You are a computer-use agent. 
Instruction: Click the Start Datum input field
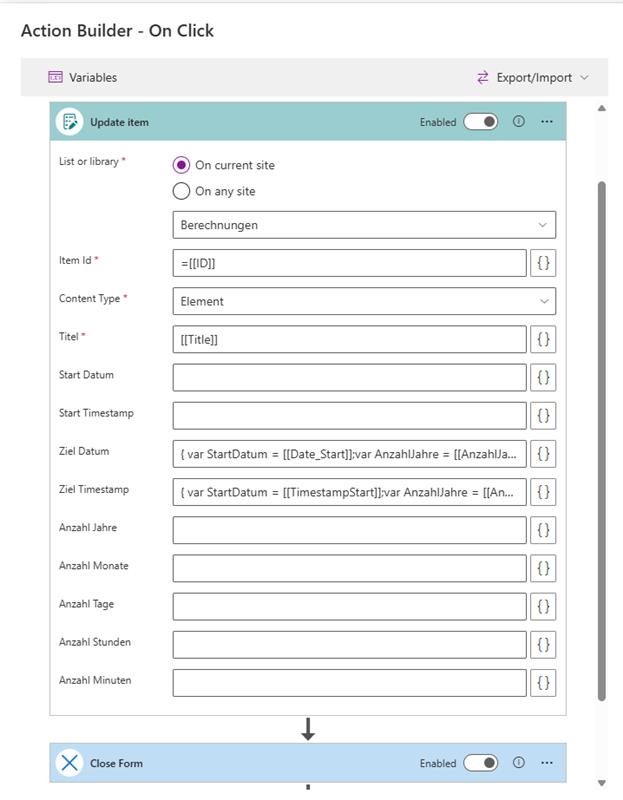(349, 378)
